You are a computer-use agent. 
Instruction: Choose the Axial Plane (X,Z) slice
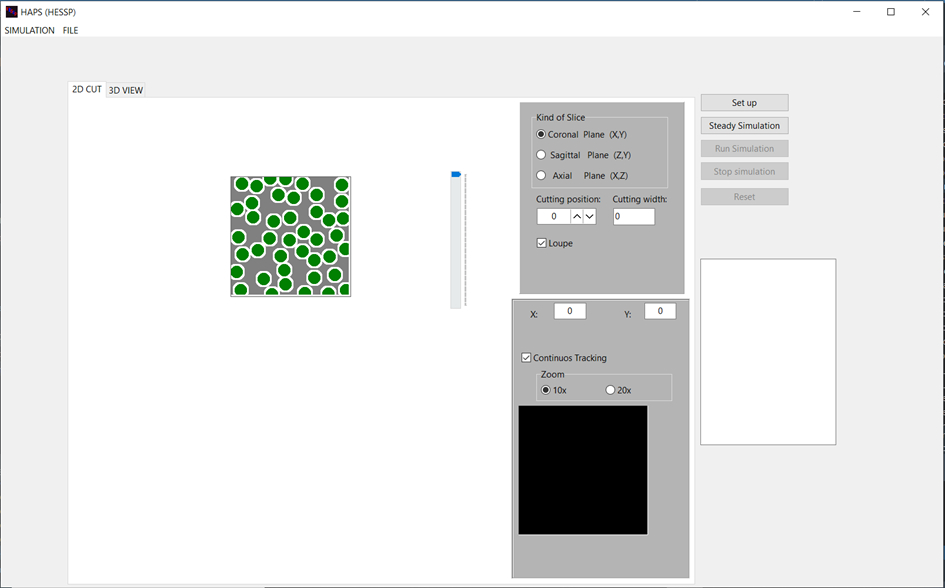(542, 176)
